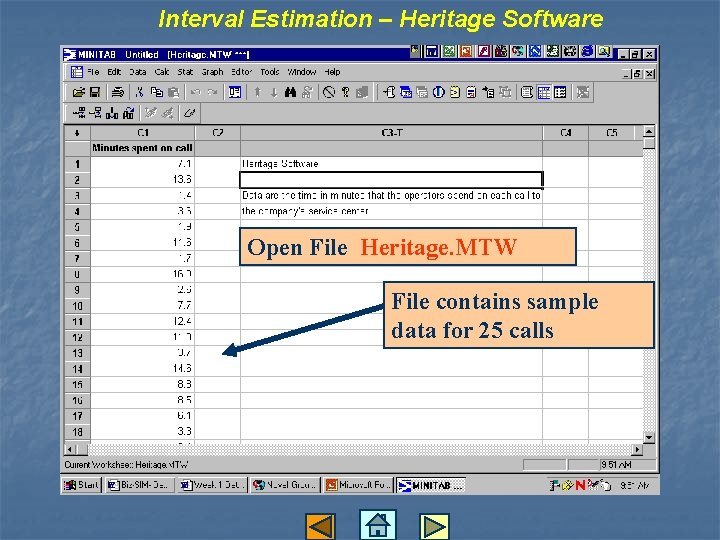Select the 'Minutes spent on call' column name cell

coord(142,148)
